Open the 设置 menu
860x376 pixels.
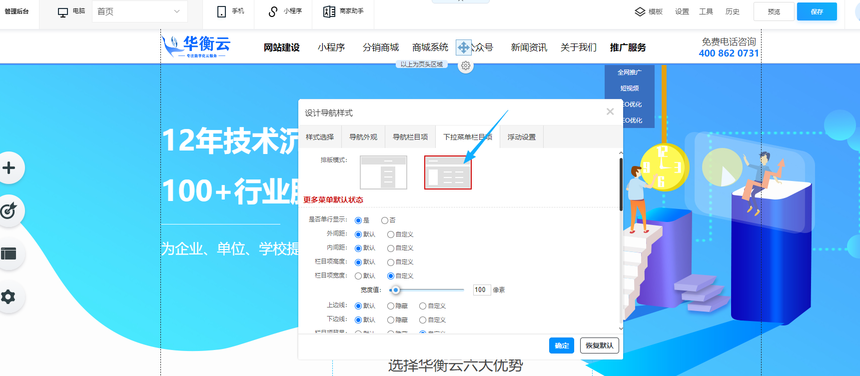pos(682,12)
